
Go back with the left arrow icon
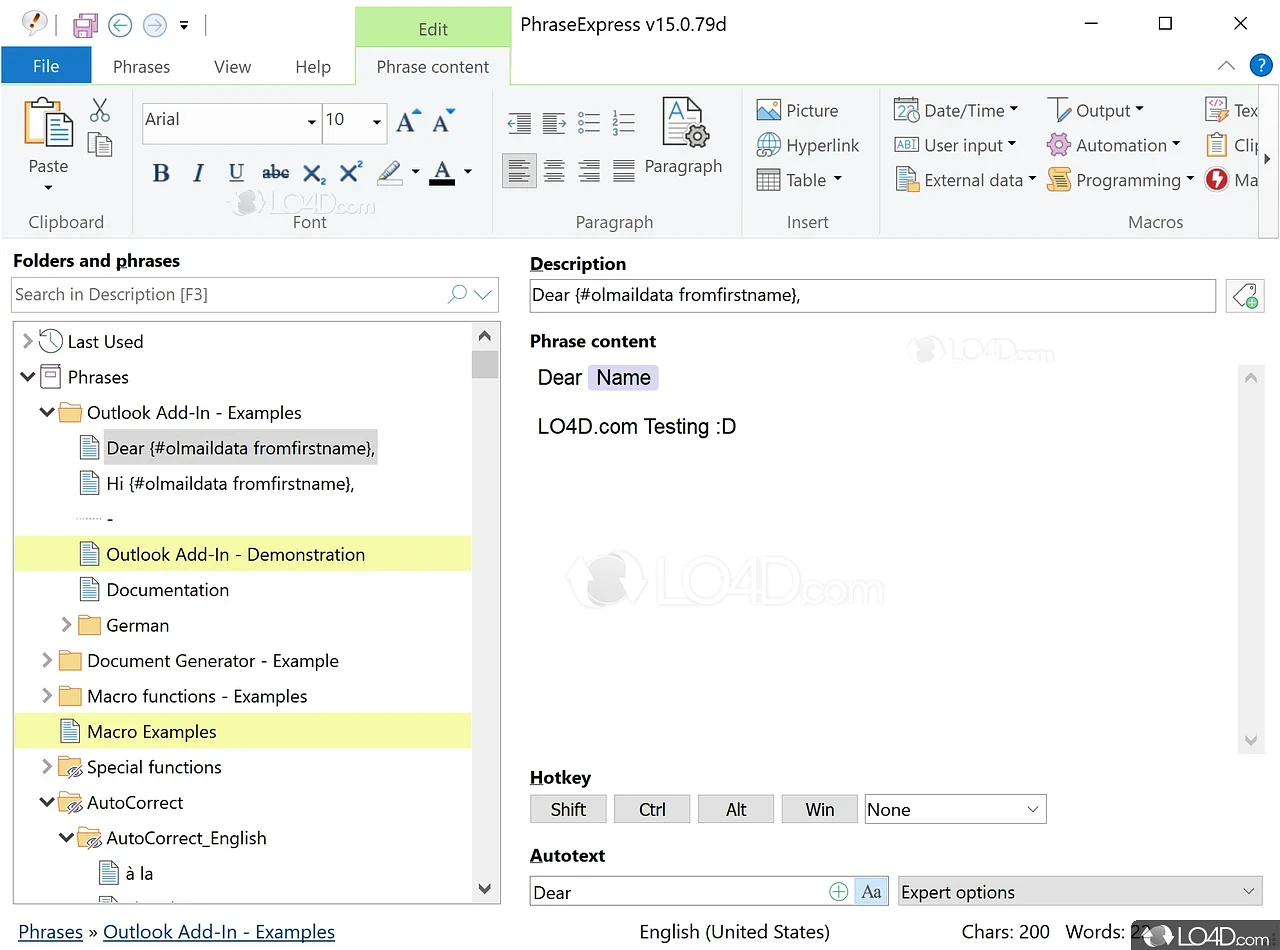(120, 25)
